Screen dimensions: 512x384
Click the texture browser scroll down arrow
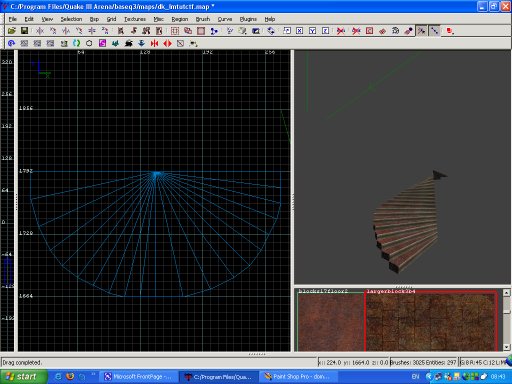pos(506,347)
